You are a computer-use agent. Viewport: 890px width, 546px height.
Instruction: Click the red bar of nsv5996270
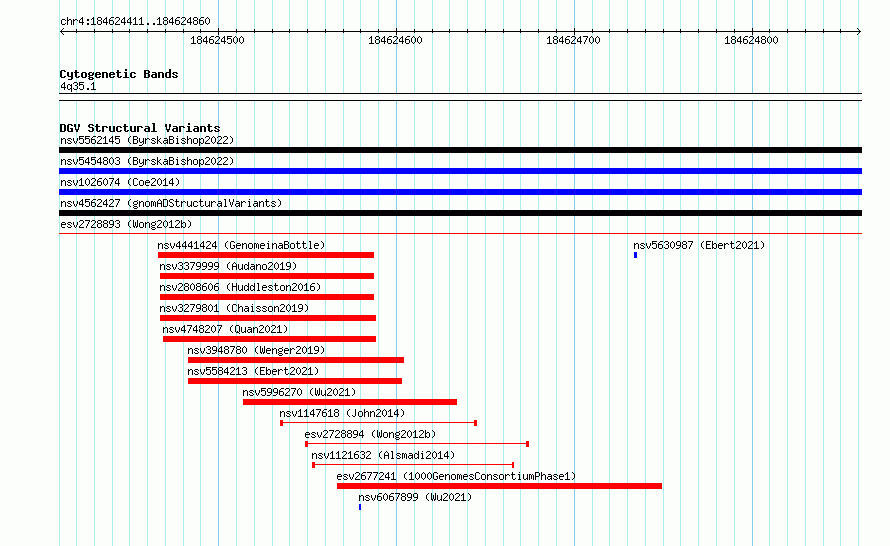point(350,402)
